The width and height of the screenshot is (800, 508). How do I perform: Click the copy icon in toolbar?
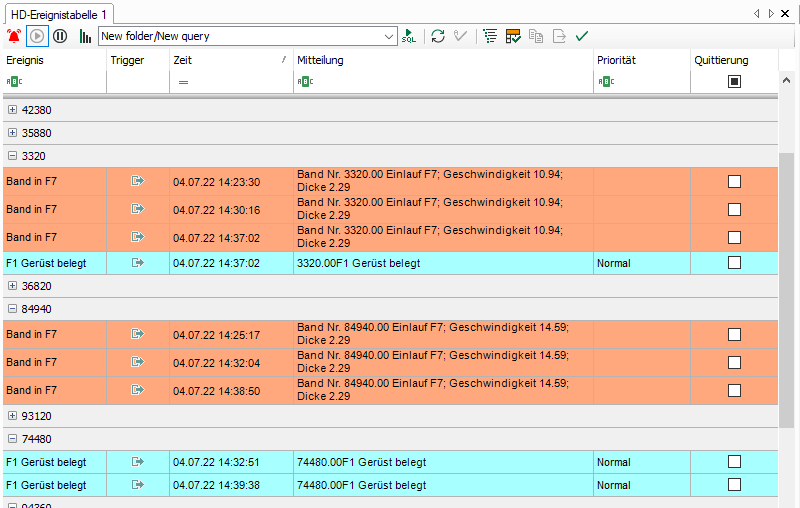[x=536, y=36]
